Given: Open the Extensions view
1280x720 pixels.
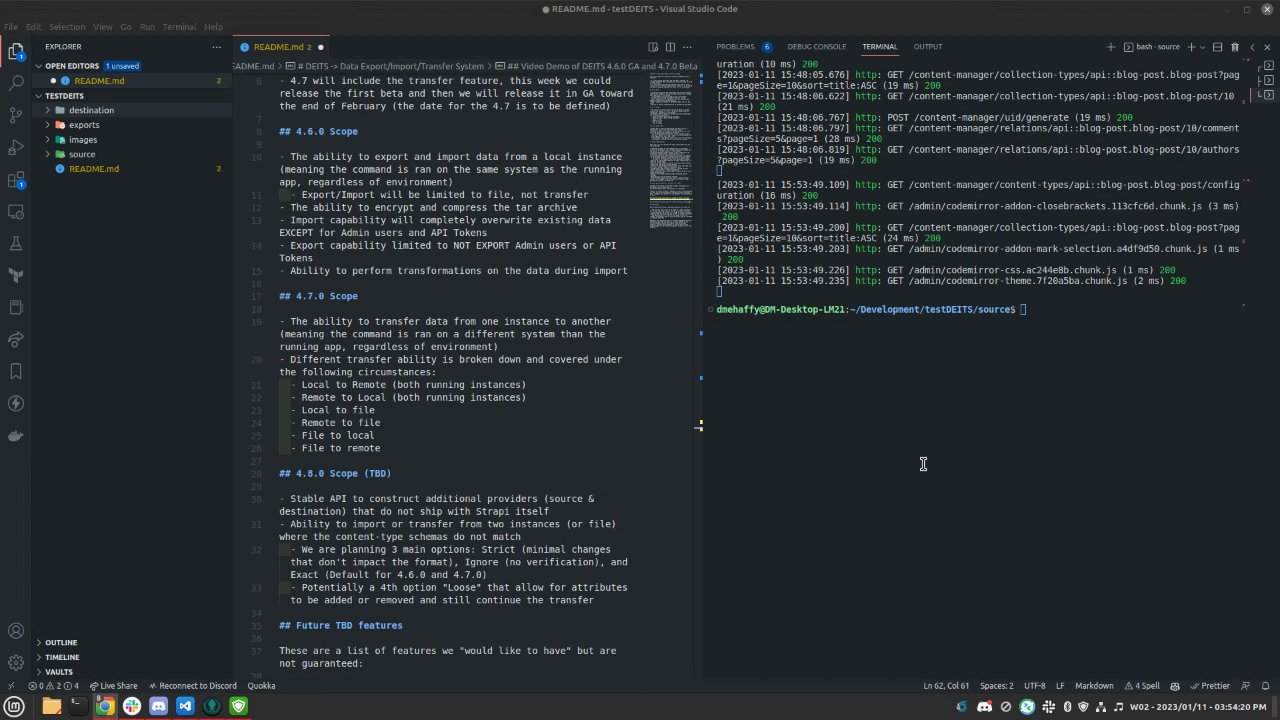Looking at the screenshot, I should click(x=16, y=179).
